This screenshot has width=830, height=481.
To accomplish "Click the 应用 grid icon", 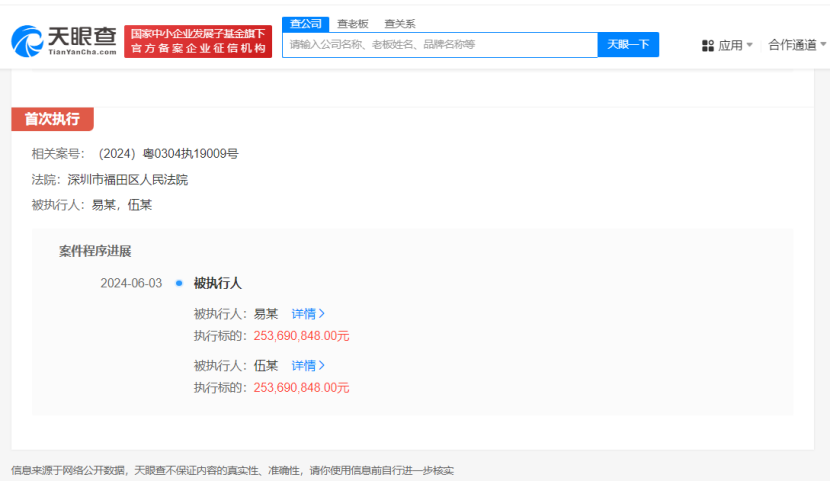I will [x=708, y=45].
